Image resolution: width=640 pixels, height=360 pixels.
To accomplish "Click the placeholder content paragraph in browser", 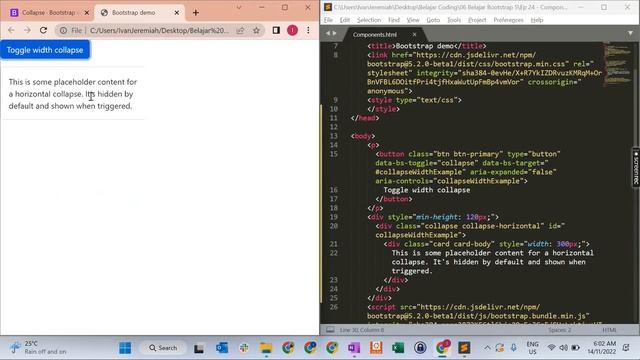I will [73, 94].
